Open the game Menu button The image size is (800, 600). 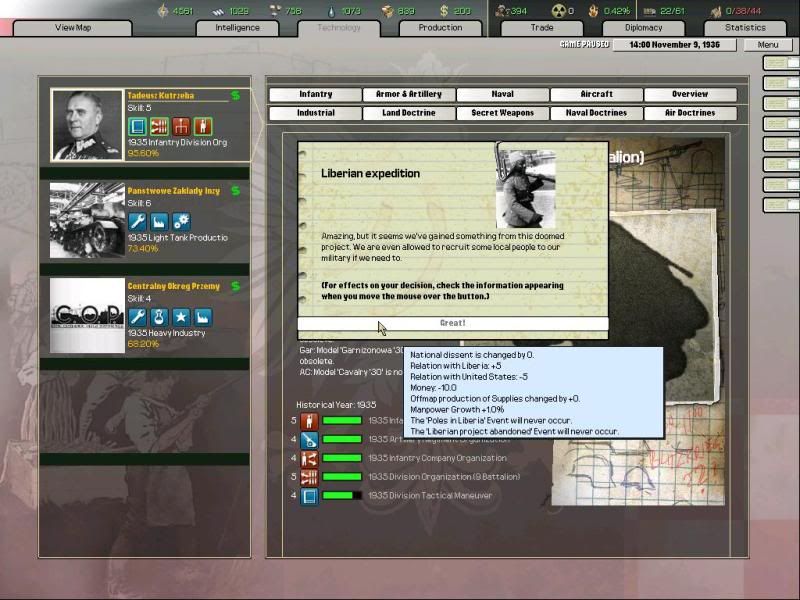[768, 45]
